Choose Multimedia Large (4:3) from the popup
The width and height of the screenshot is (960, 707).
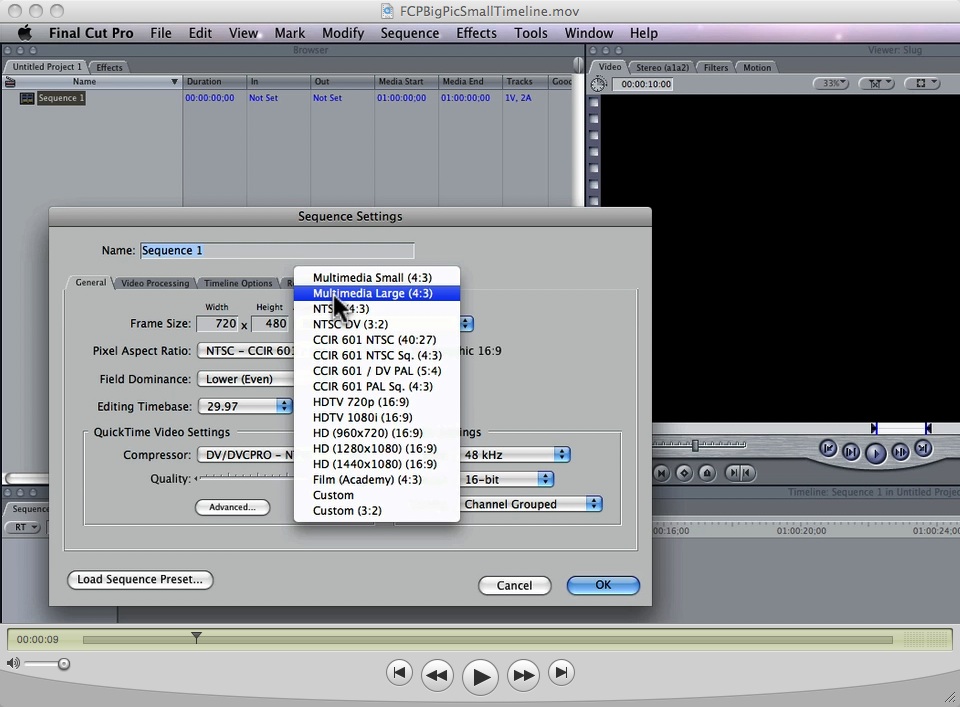click(x=377, y=293)
